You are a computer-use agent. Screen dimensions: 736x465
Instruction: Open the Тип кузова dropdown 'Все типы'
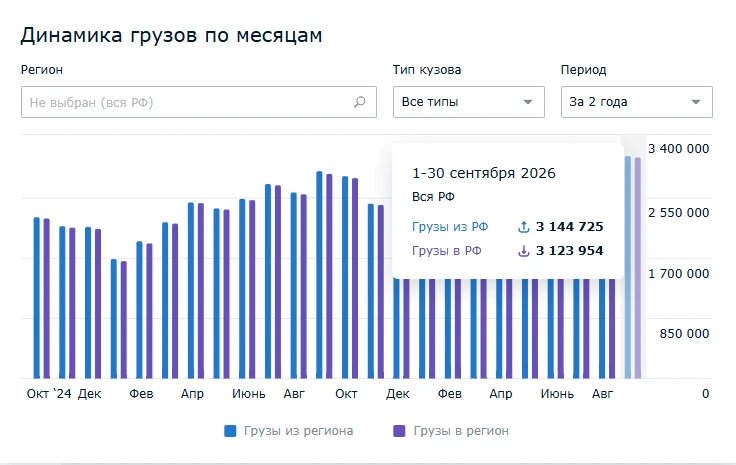click(468, 102)
